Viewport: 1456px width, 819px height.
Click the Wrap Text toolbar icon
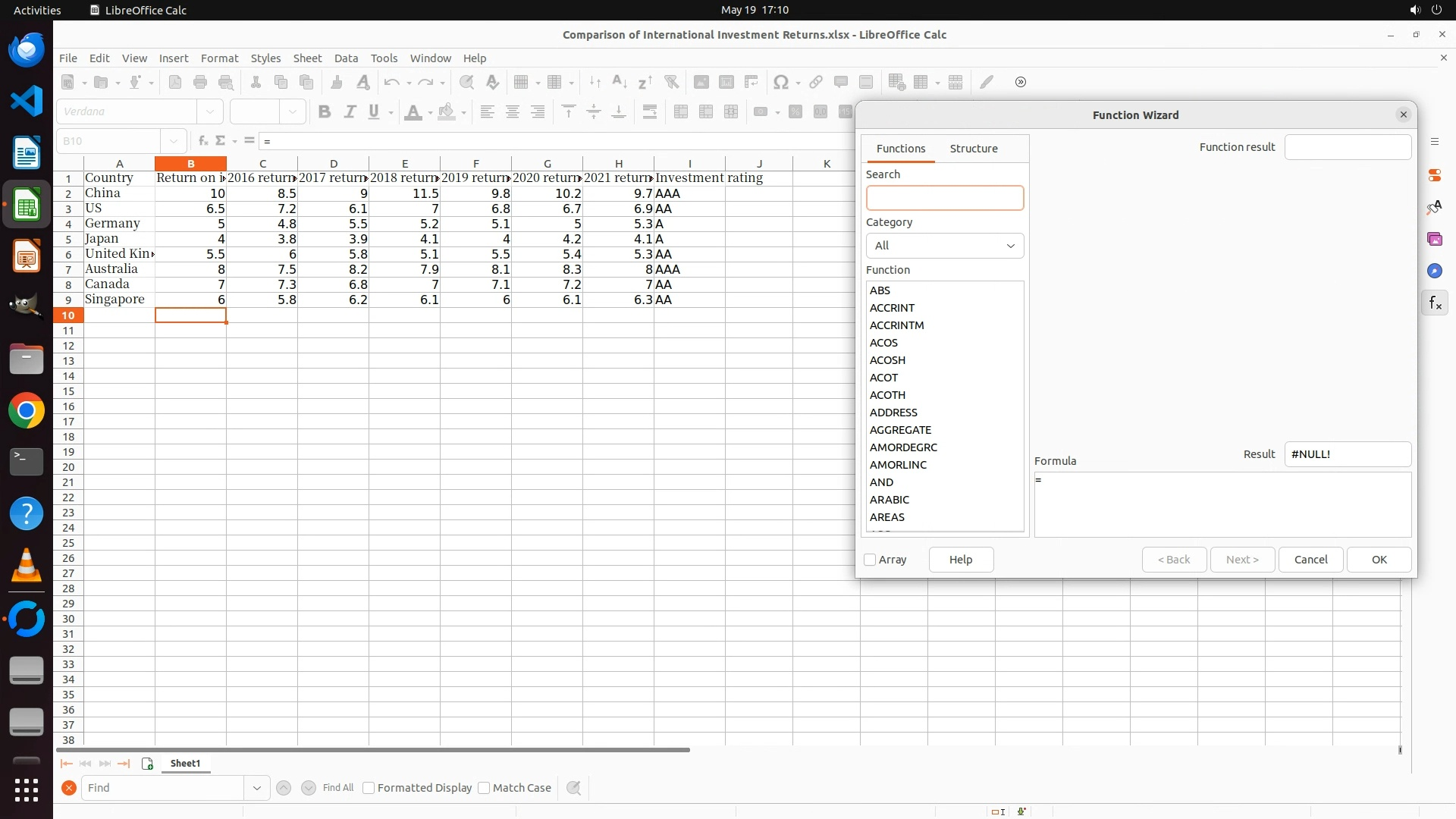click(650, 112)
